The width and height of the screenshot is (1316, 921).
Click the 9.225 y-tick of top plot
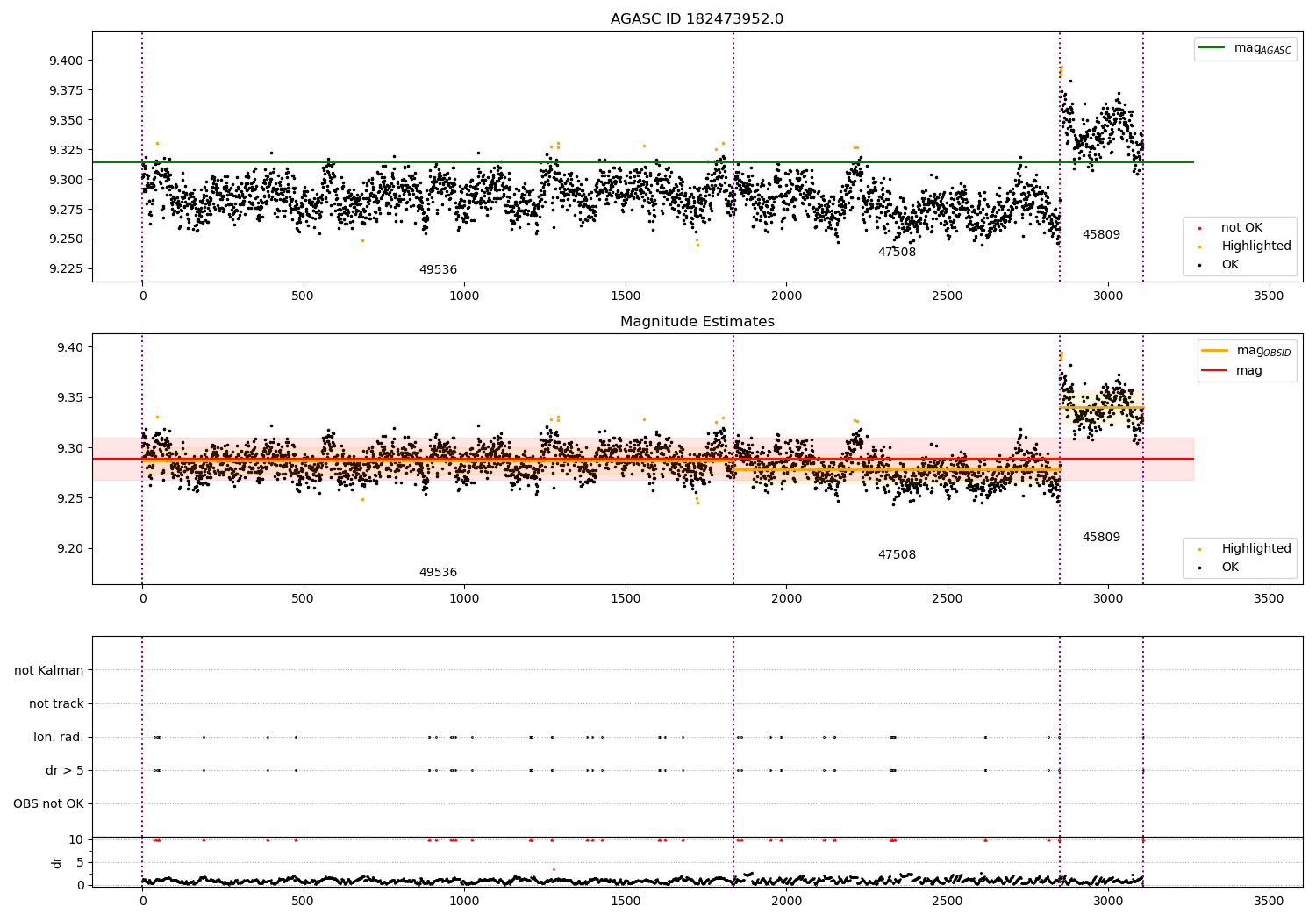pyautogui.click(x=66, y=269)
